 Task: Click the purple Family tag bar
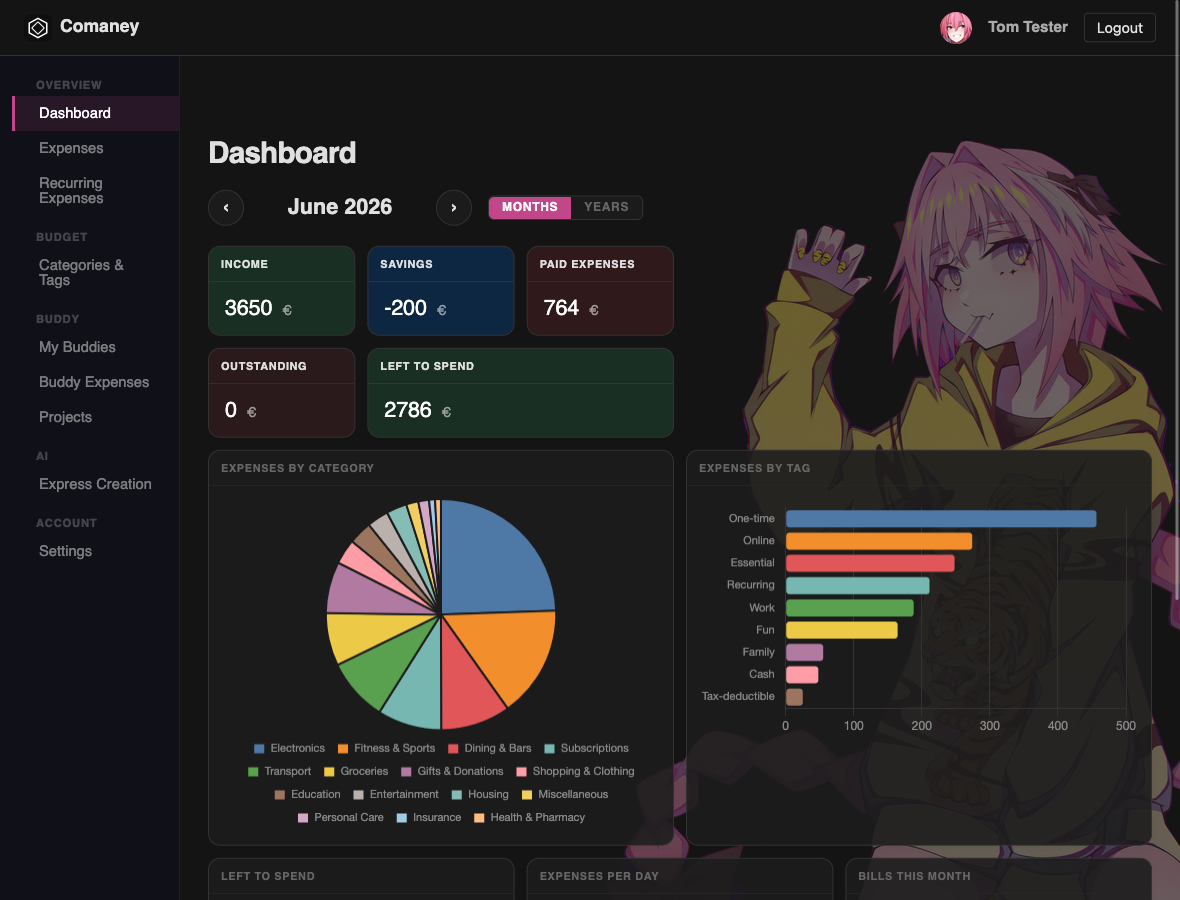coord(804,652)
